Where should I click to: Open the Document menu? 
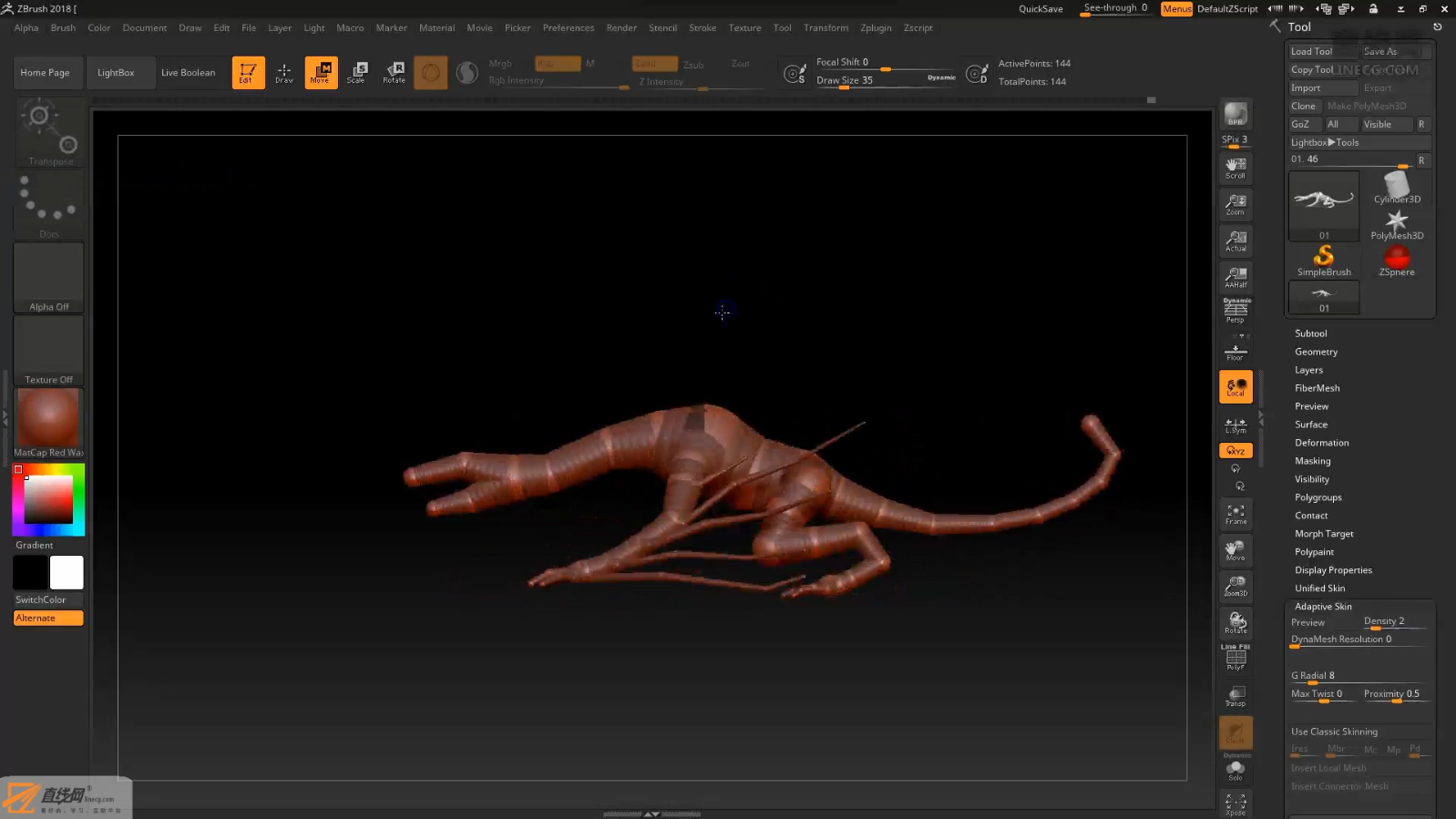(x=145, y=27)
